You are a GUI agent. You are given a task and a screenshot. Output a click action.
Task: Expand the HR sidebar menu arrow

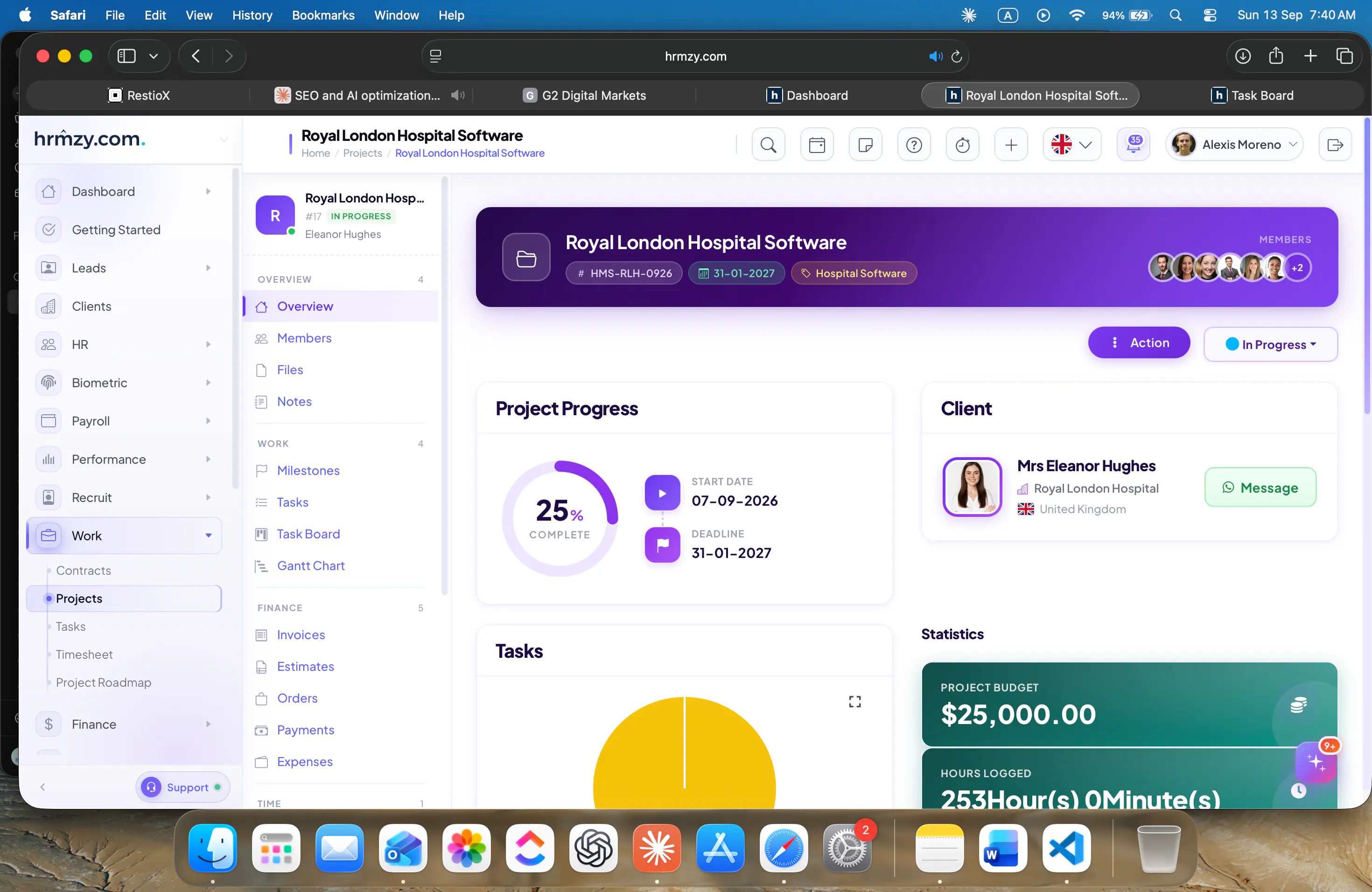click(x=208, y=345)
